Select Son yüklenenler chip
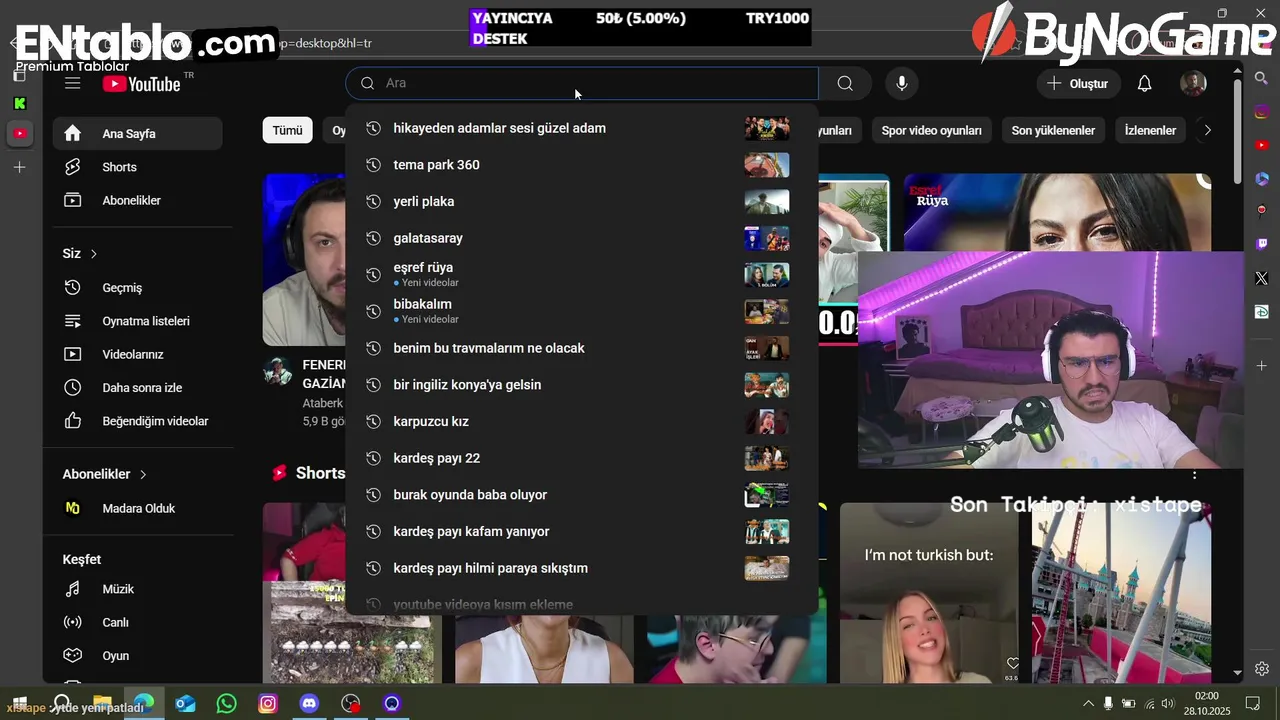Viewport: 1280px width, 720px height. (x=1053, y=130)
